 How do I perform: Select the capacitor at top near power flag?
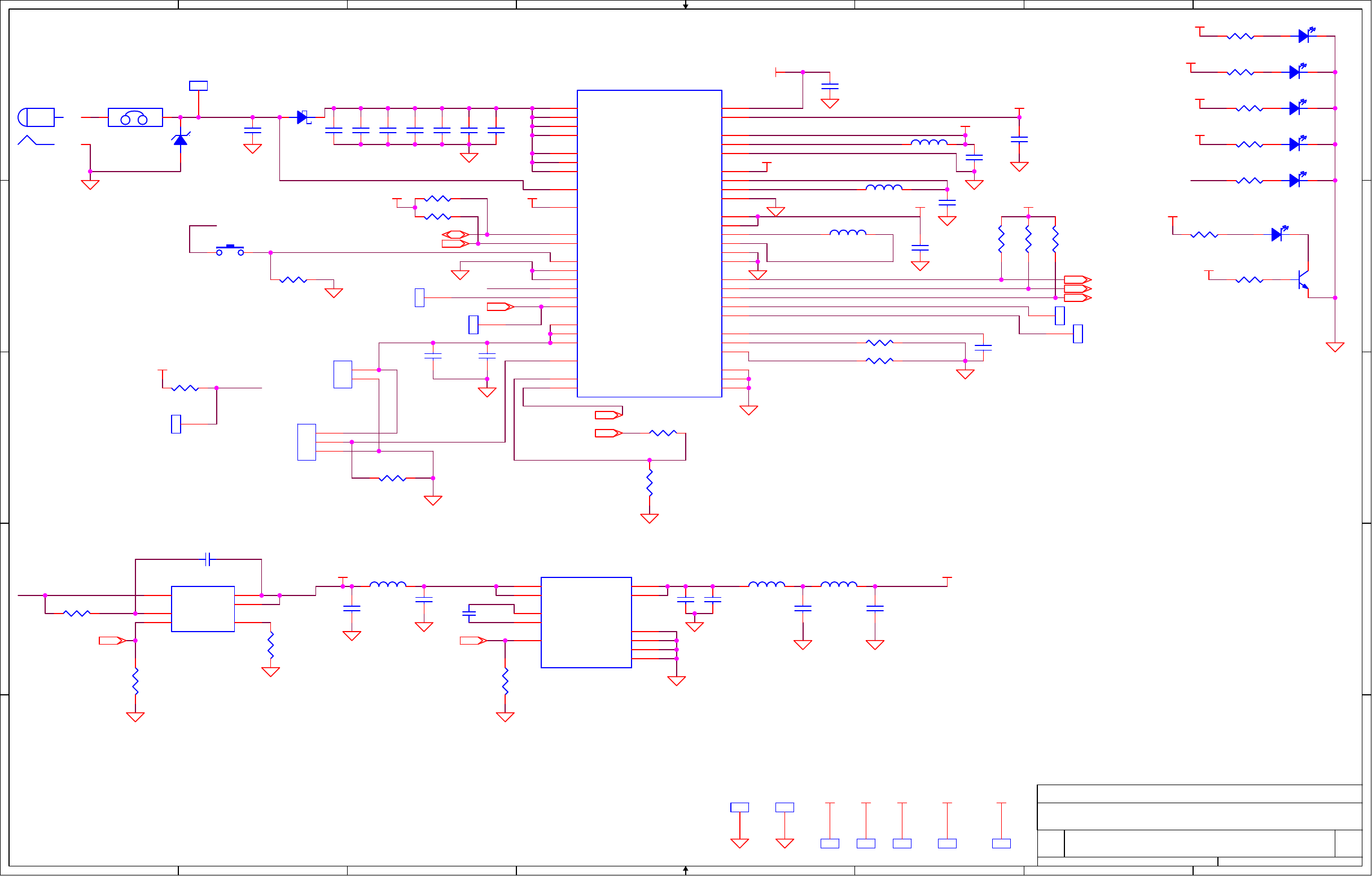pos(830,86)
